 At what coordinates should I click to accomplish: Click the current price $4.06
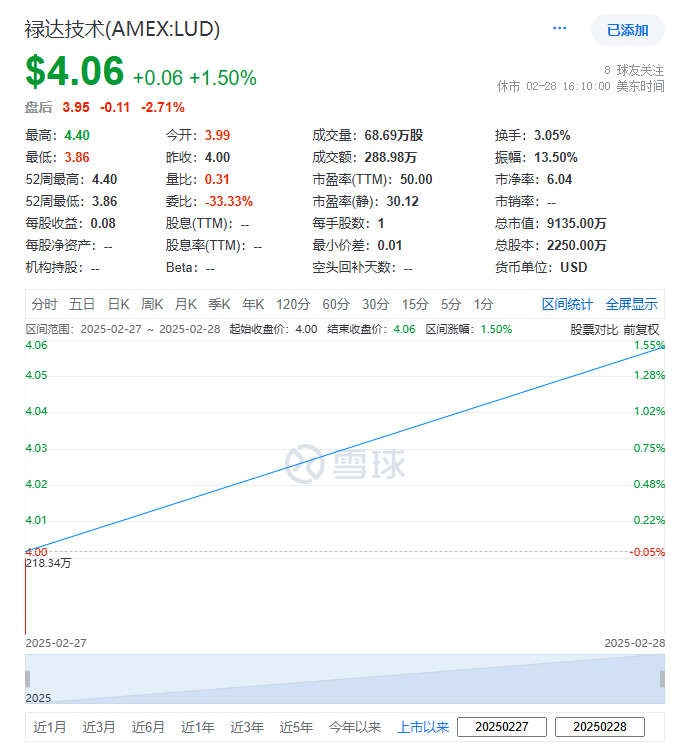pos(75,71)
